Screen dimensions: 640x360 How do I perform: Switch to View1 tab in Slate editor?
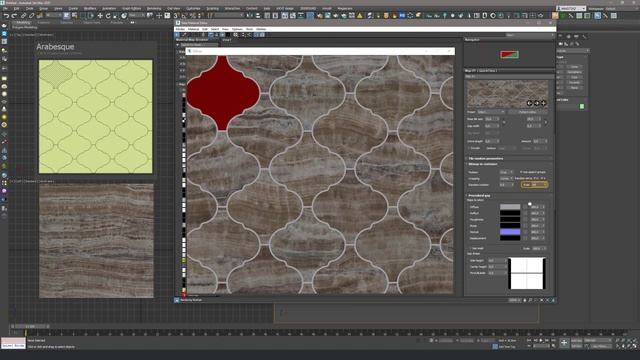[x=227, y=40]
